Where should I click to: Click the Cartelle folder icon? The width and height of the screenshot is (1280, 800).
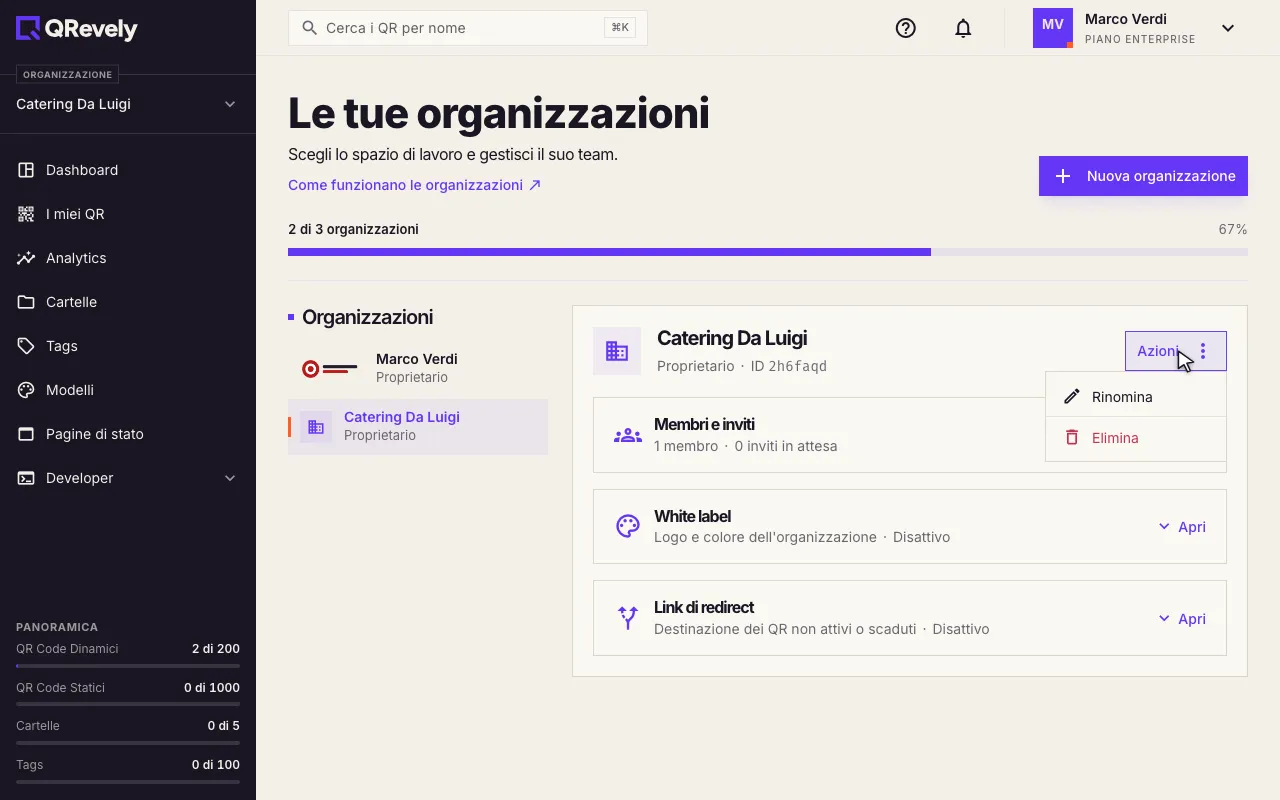pos(26,302)
